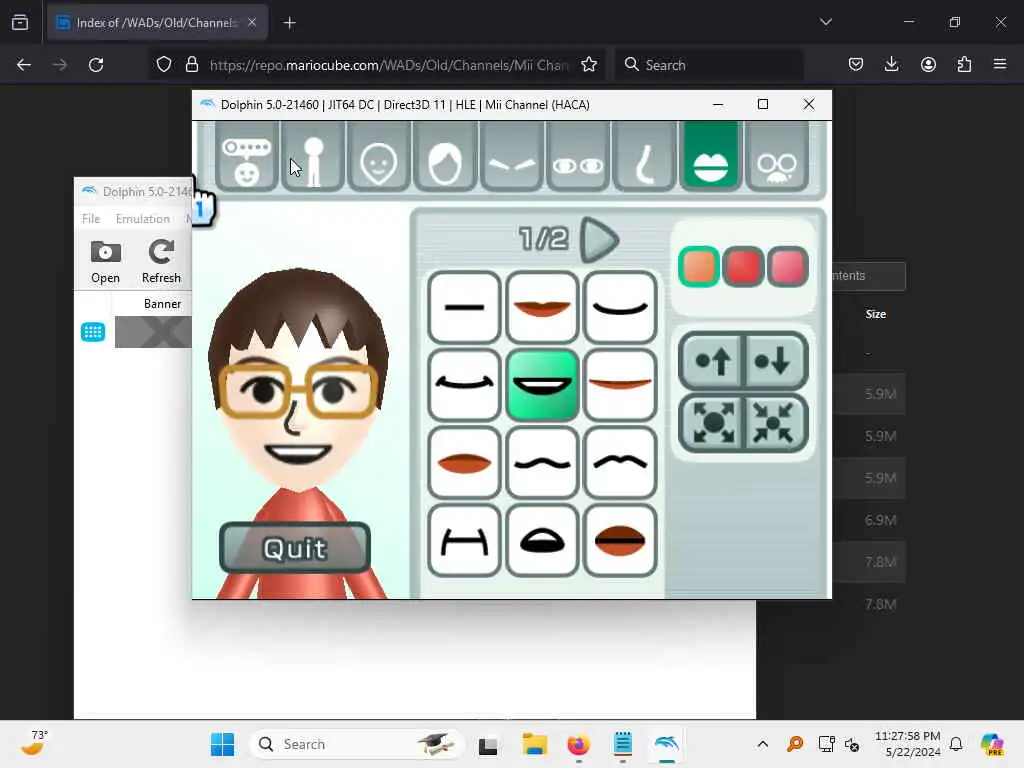This screenshot has width=1024, height=768.
Task: Open the face shape tab
Action: pyautogui.click(x=379, y=157)
